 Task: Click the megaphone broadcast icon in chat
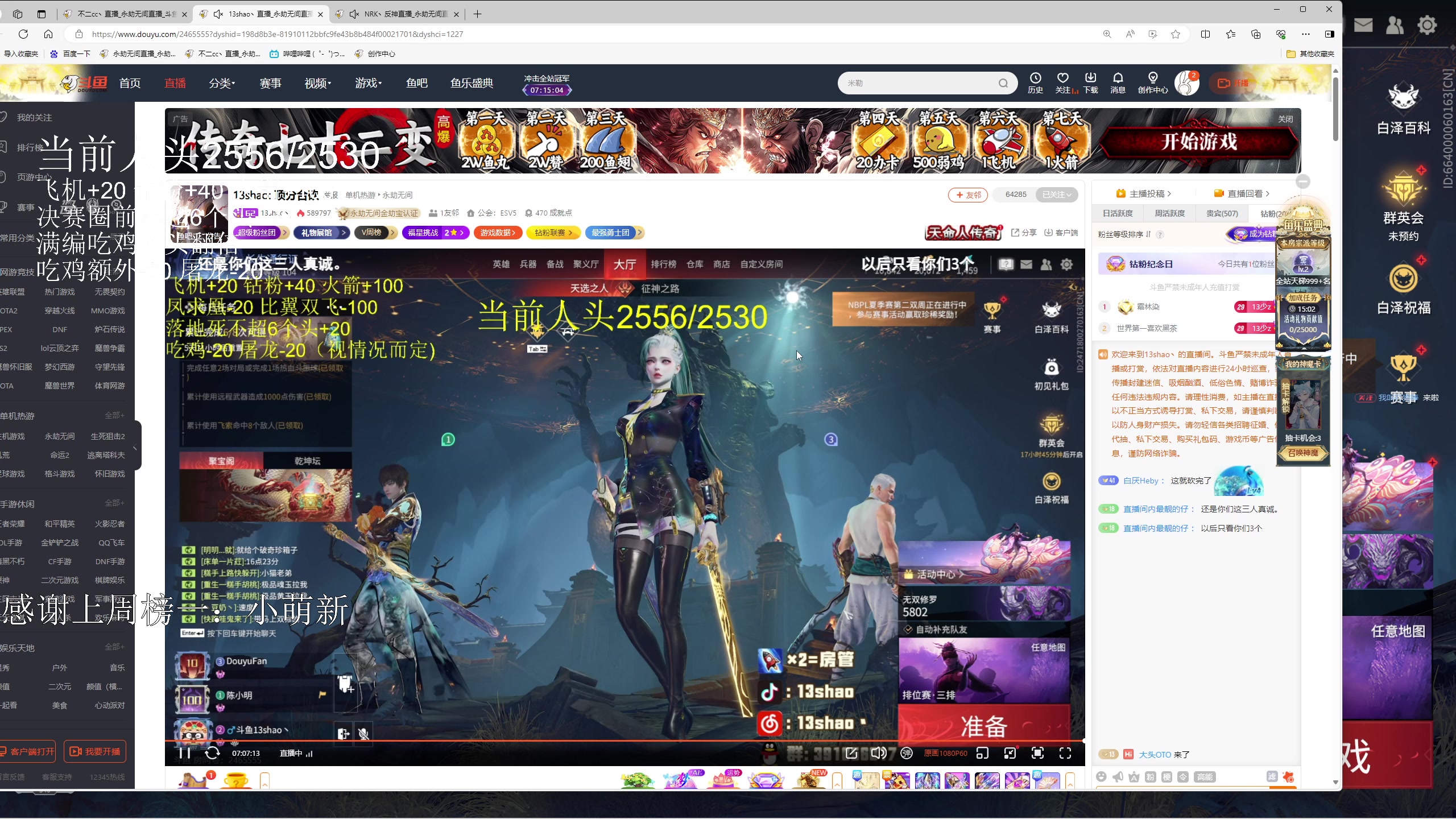click(1118, 777)
